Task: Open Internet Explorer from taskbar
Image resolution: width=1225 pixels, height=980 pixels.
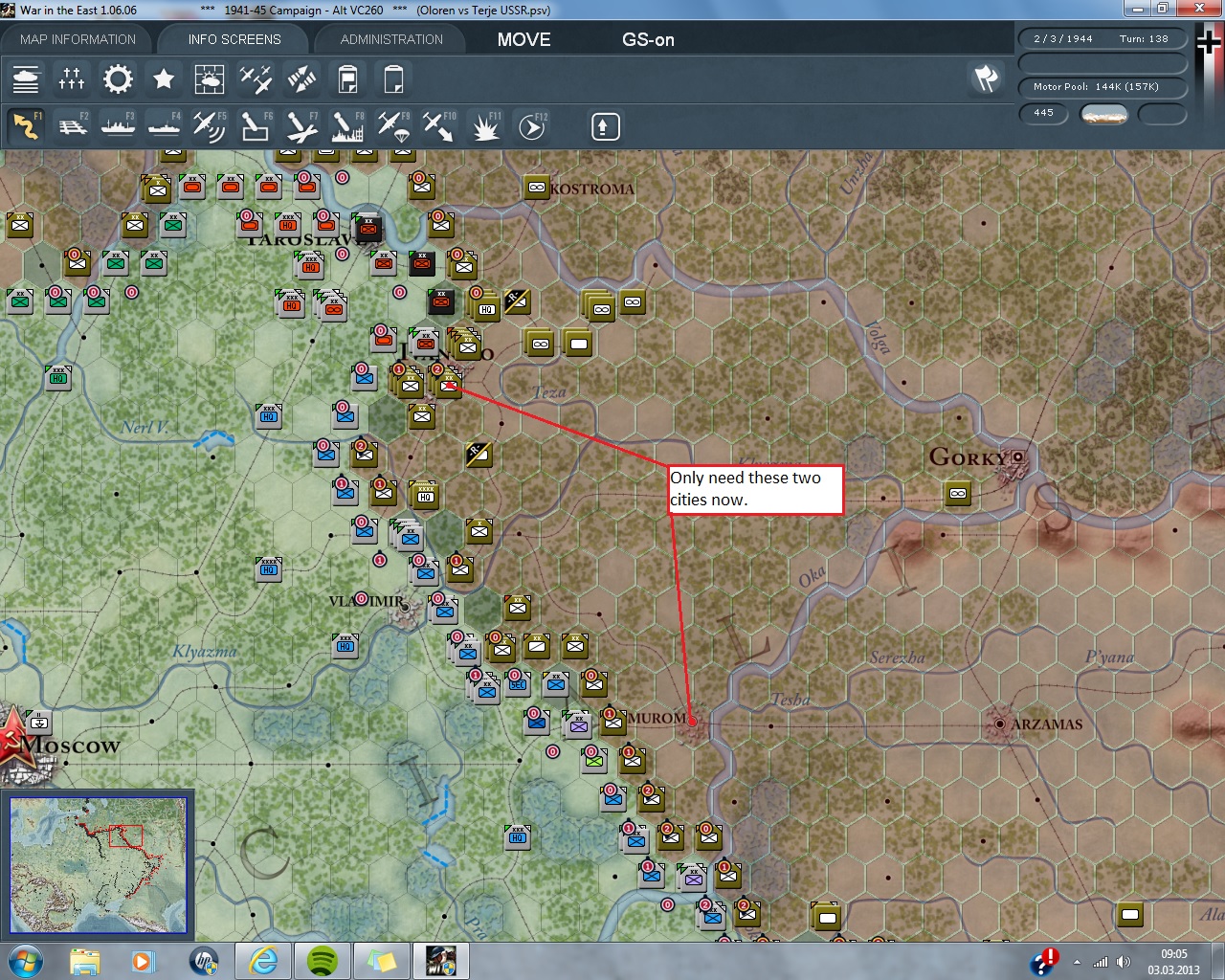Action: 263,960
